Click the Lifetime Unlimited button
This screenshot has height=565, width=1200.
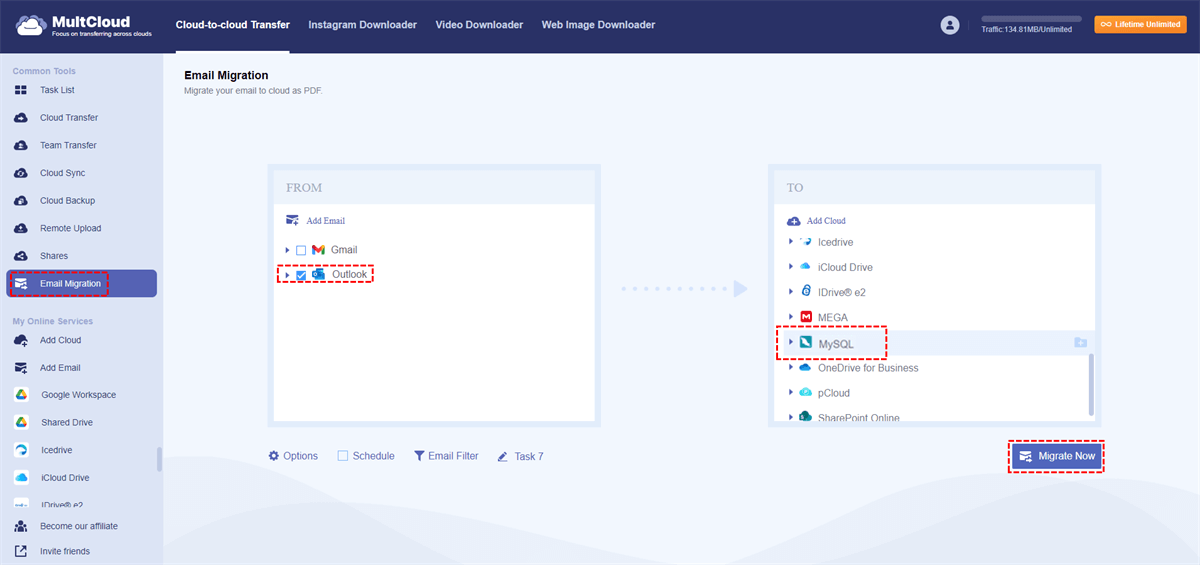point(1140,25)
